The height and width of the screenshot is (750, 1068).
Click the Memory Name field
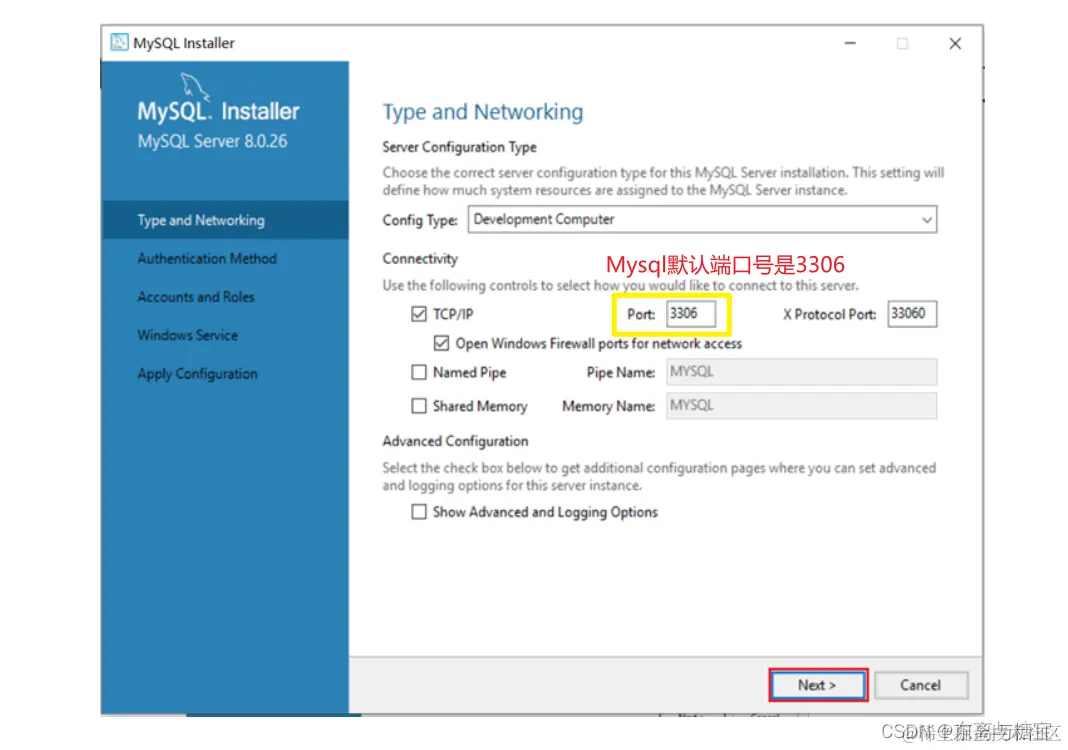pyautogui.click(x=801, y=406)
